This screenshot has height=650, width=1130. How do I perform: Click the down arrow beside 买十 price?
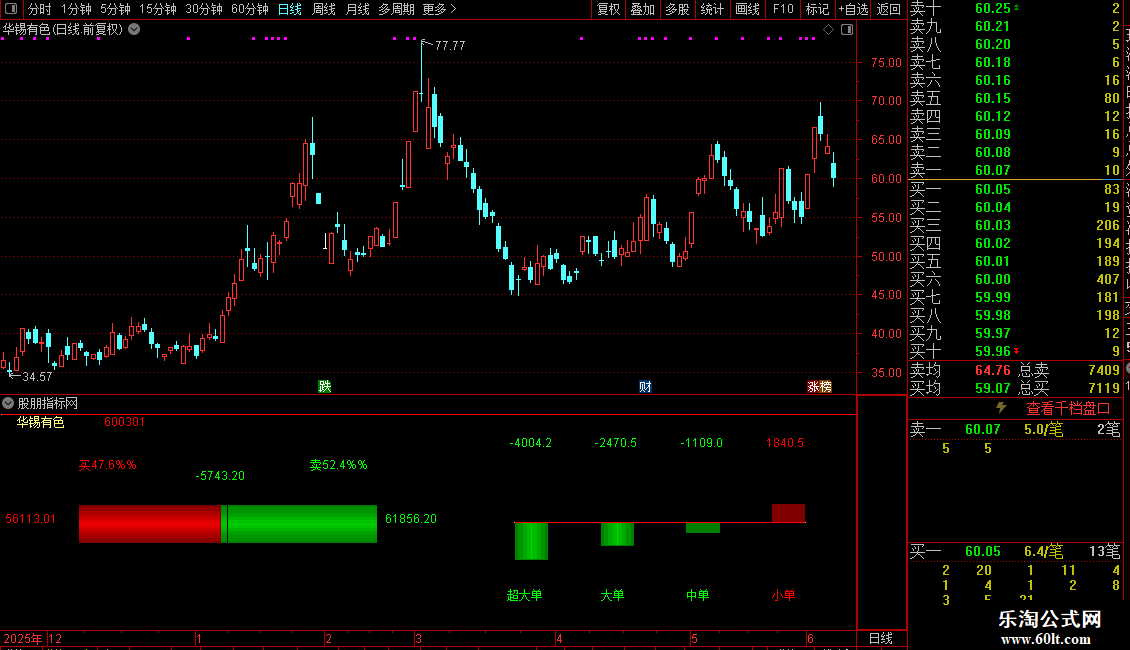[x=1017, y=351]
